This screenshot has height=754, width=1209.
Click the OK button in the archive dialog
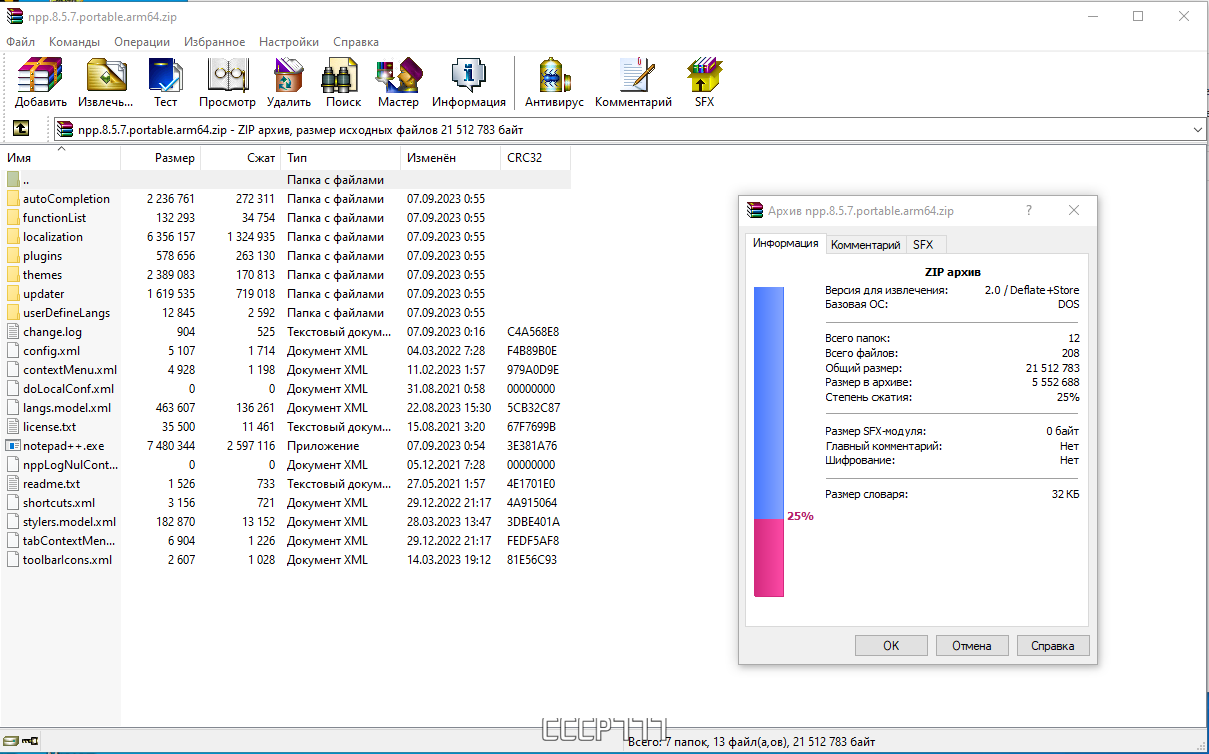click(891, 645)
